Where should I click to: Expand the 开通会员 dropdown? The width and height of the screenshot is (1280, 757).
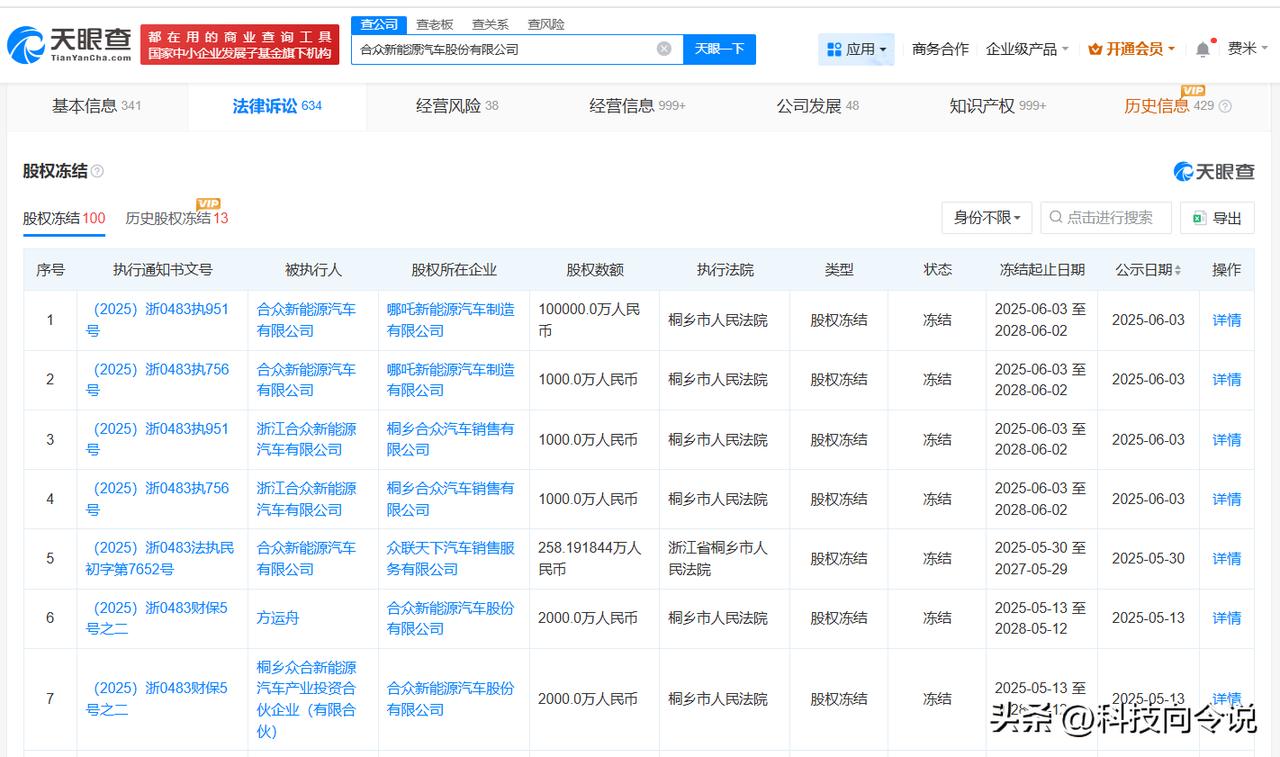(1131, 49)
